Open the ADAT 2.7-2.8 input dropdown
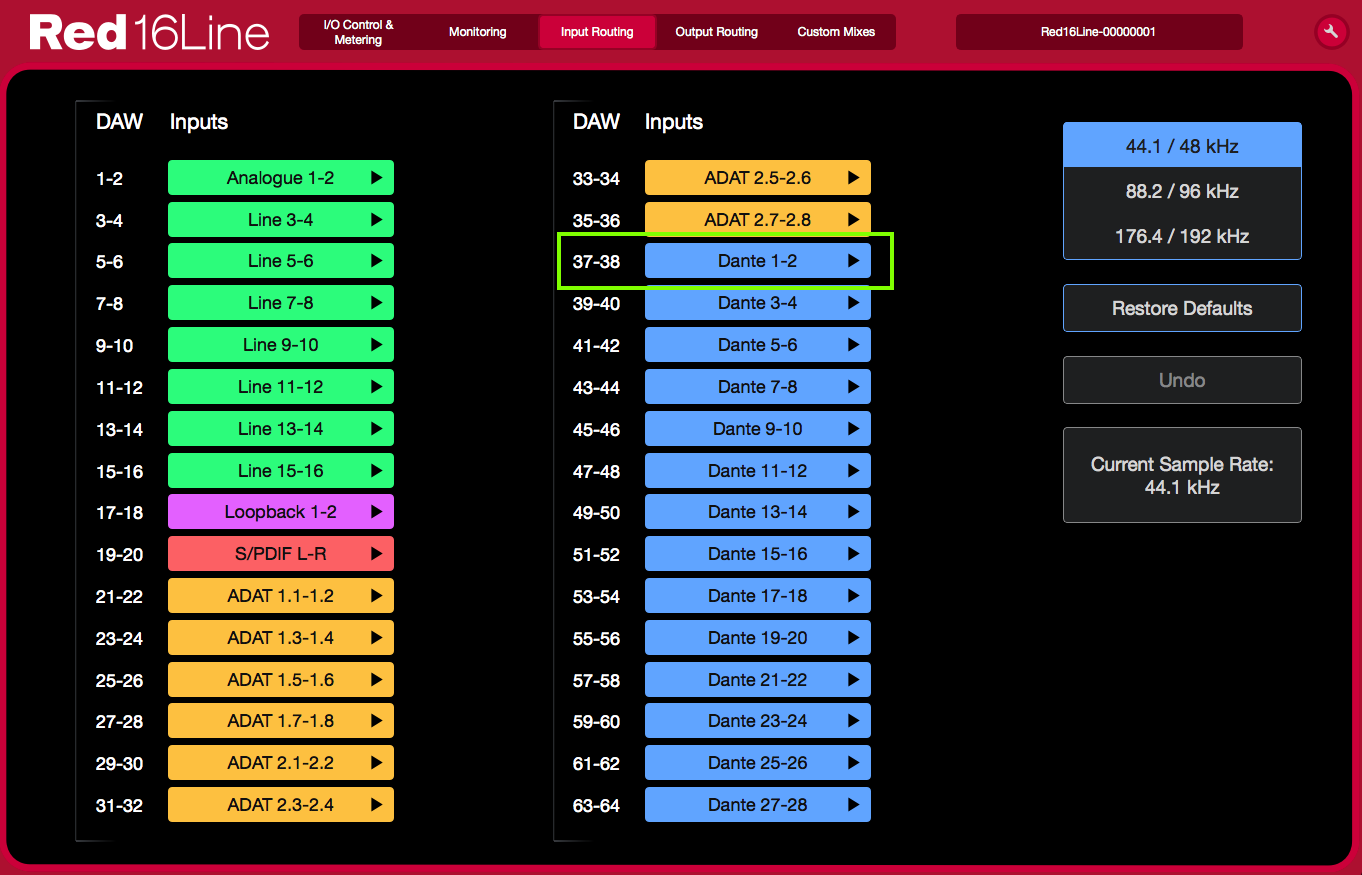This screenshot has width=1362, height=875. click(758, 220)
